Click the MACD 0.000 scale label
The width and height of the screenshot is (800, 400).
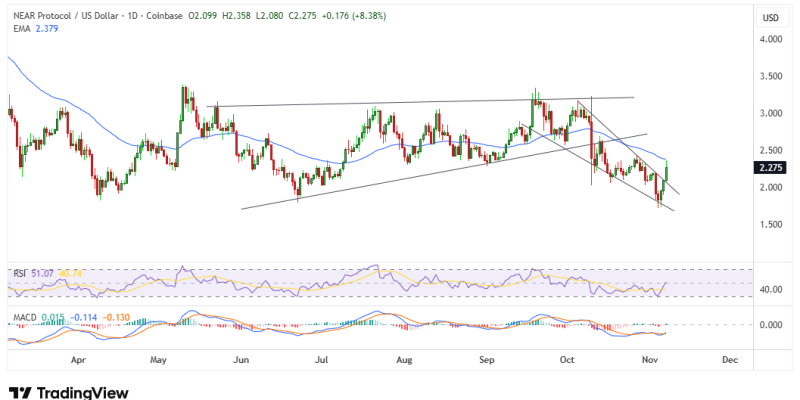769,325
